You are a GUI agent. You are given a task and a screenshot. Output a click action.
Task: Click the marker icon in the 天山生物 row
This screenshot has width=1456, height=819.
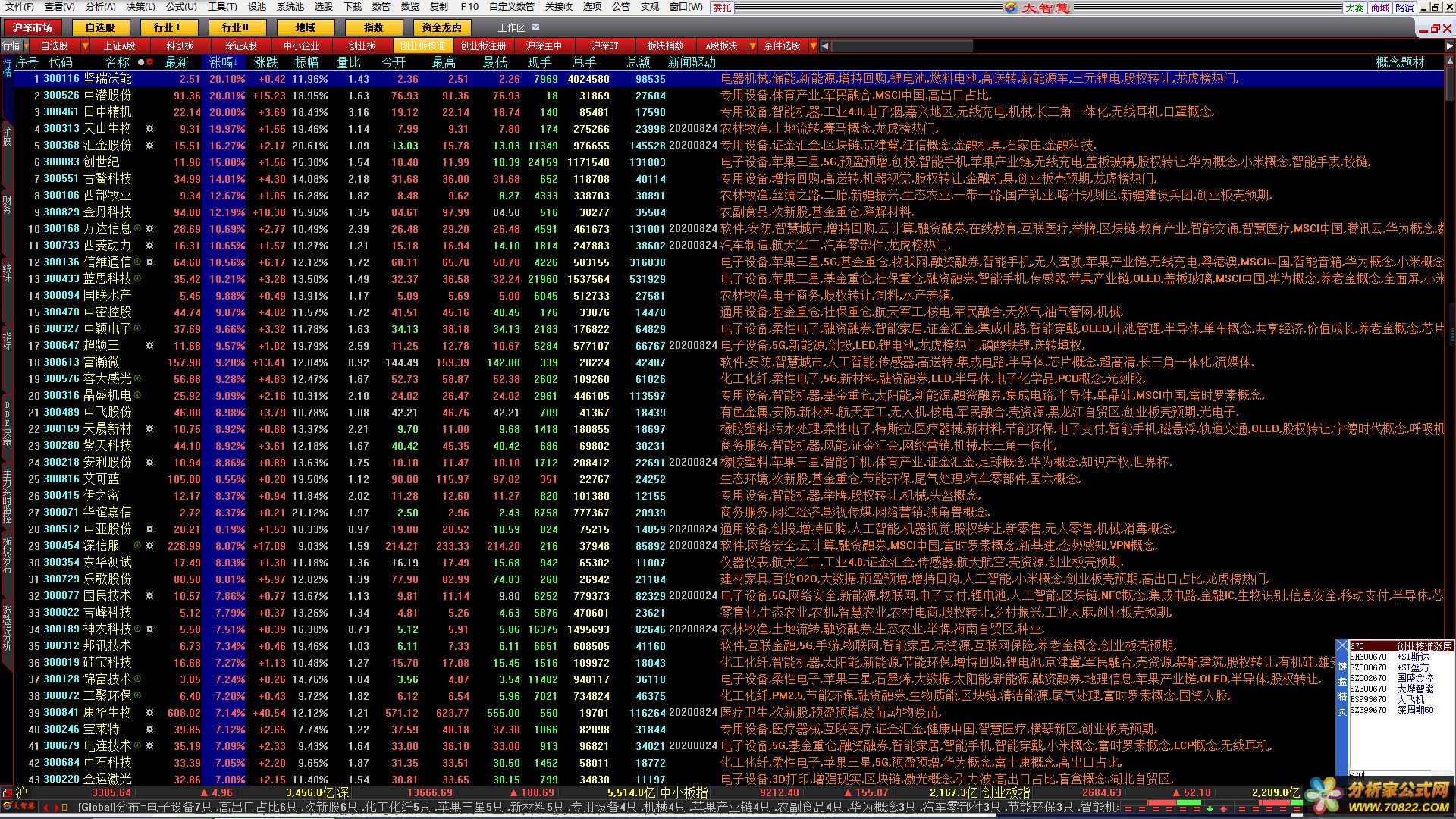(x=149, y=129)
